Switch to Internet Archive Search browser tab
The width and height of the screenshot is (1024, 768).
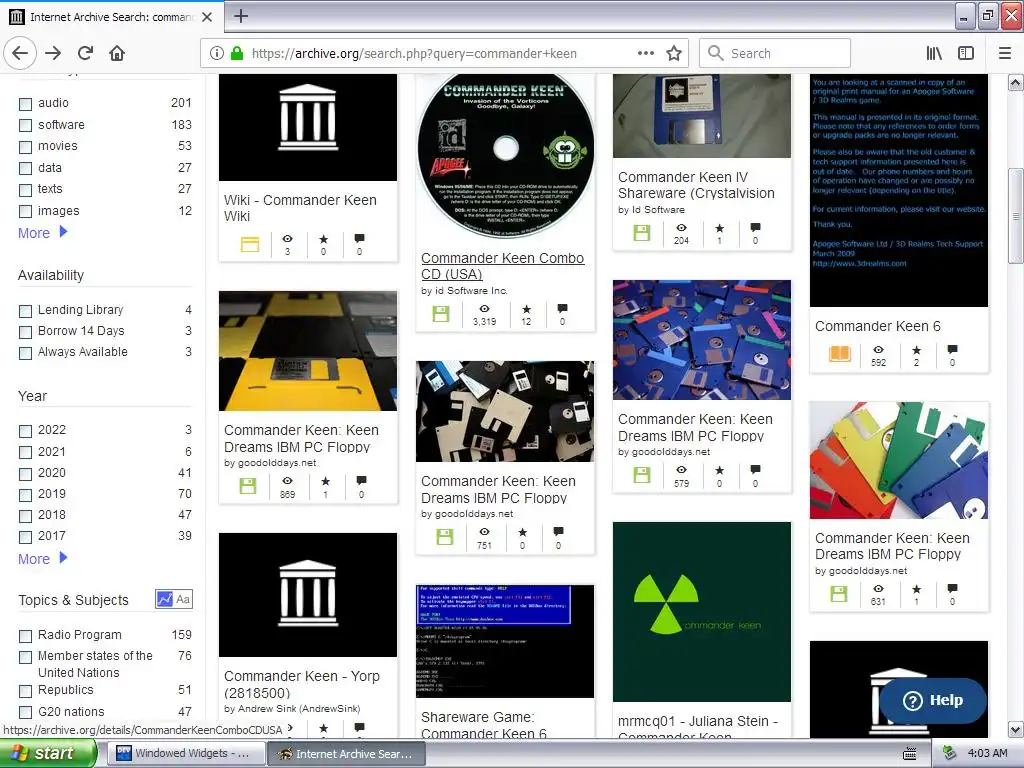click(x=111, y=16)
